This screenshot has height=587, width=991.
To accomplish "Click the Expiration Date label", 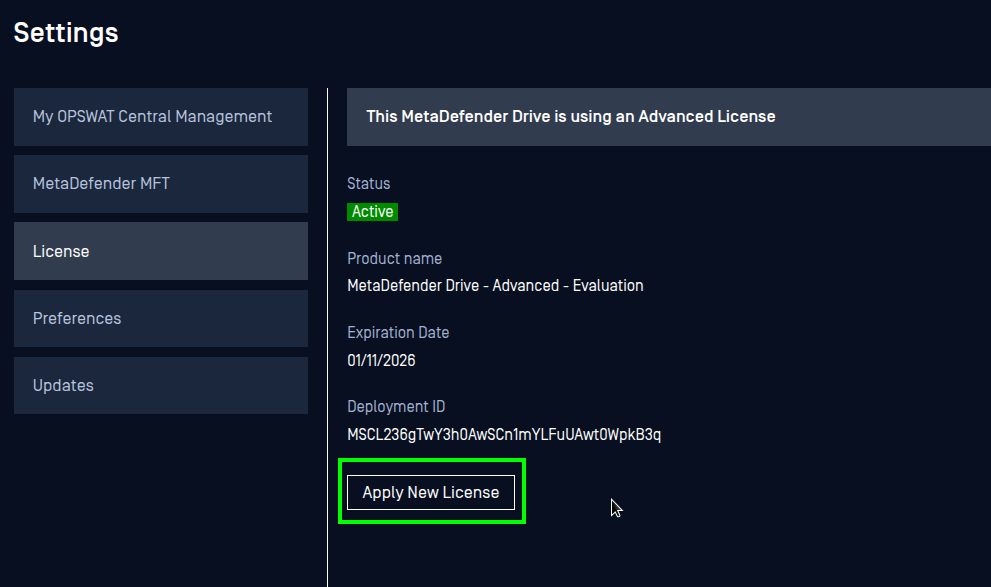I will pyautogui.click(x=398, y=332).
